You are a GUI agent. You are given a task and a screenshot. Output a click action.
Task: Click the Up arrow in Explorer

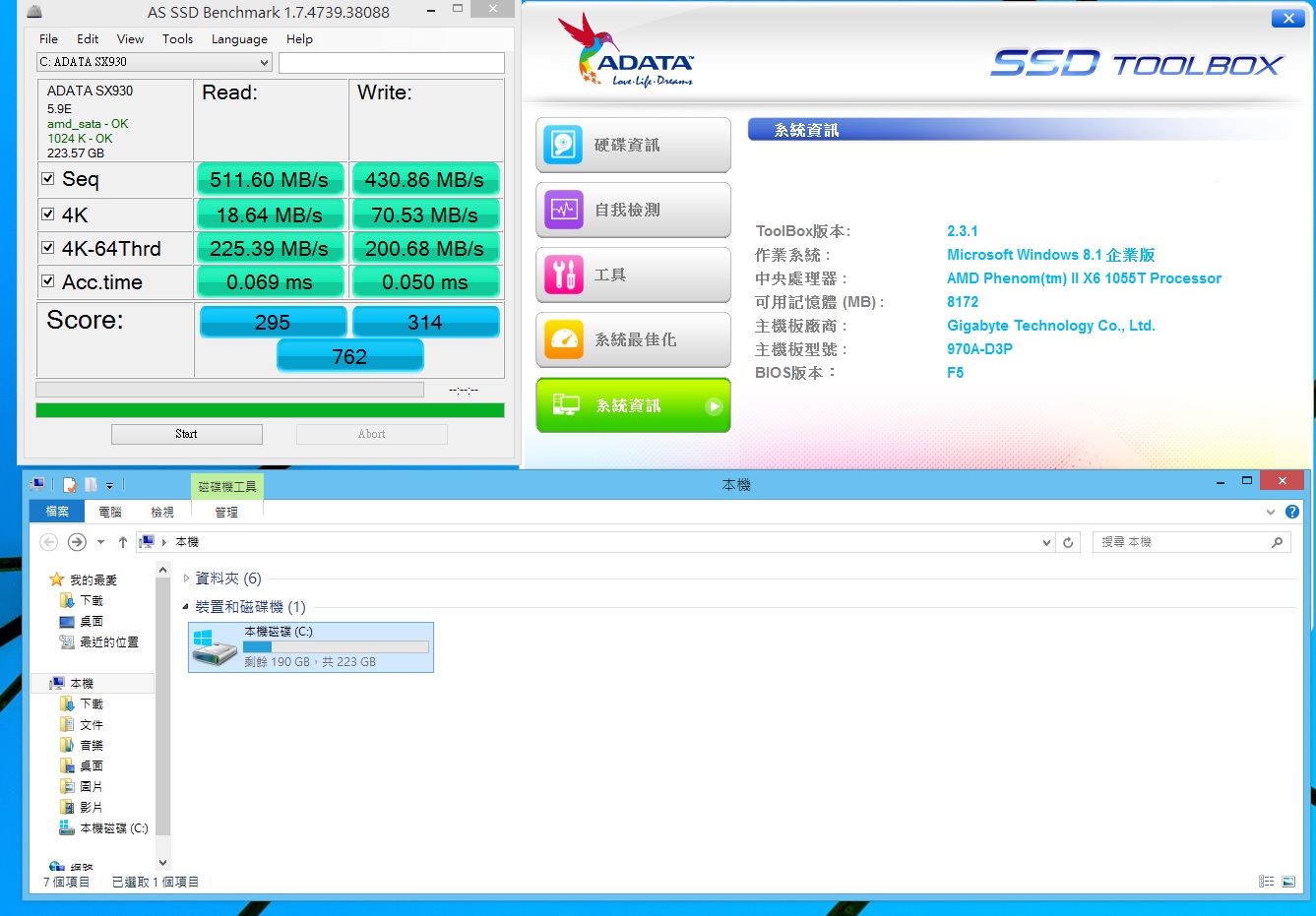pyautogui.click(x=123, y=542)
